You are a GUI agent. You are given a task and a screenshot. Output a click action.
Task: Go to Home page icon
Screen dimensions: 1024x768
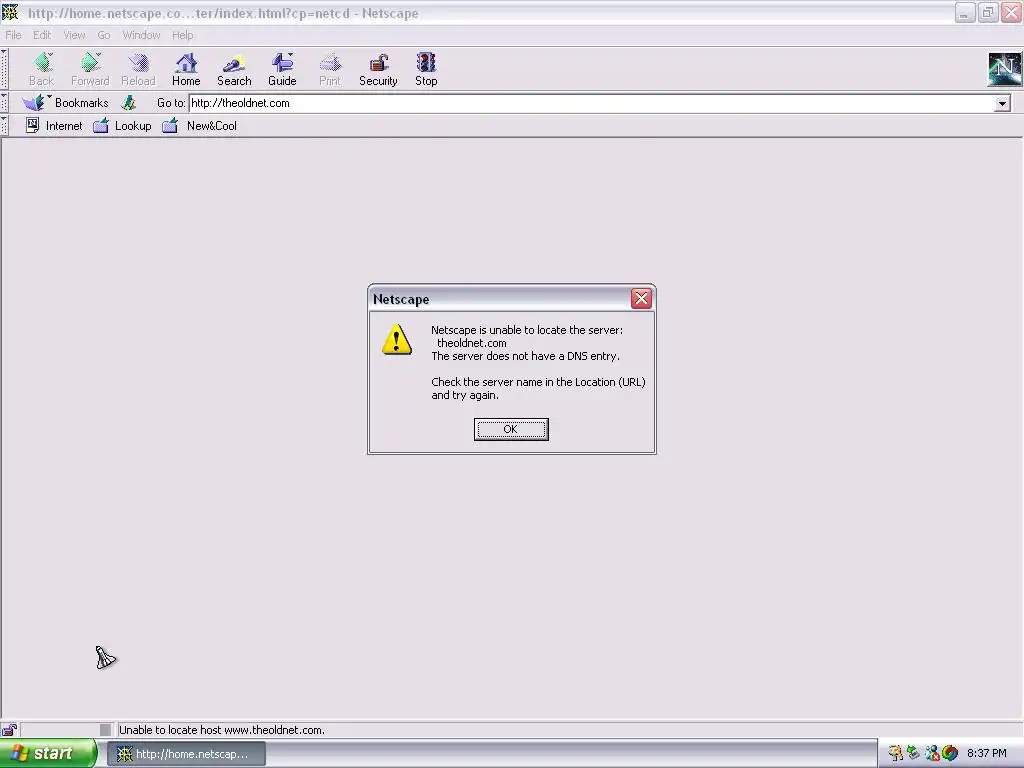186,69
